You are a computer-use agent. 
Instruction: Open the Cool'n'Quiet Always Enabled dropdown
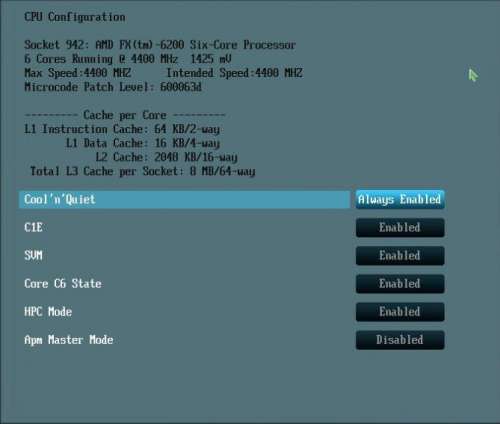(x=400, y=199)
